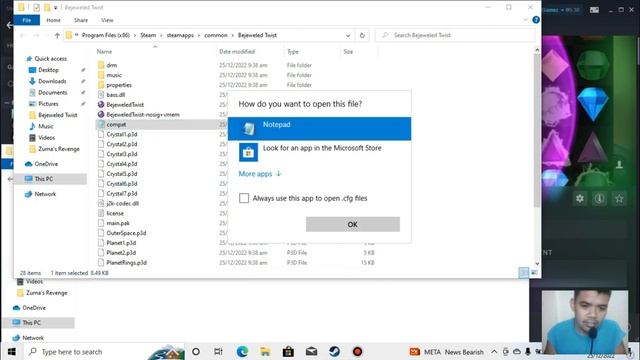Image resolution: width=640 pixels, height=360 pixels.
Task: Switch to large icons view layout
Action: pyautogui.click(x=534, y=273)
